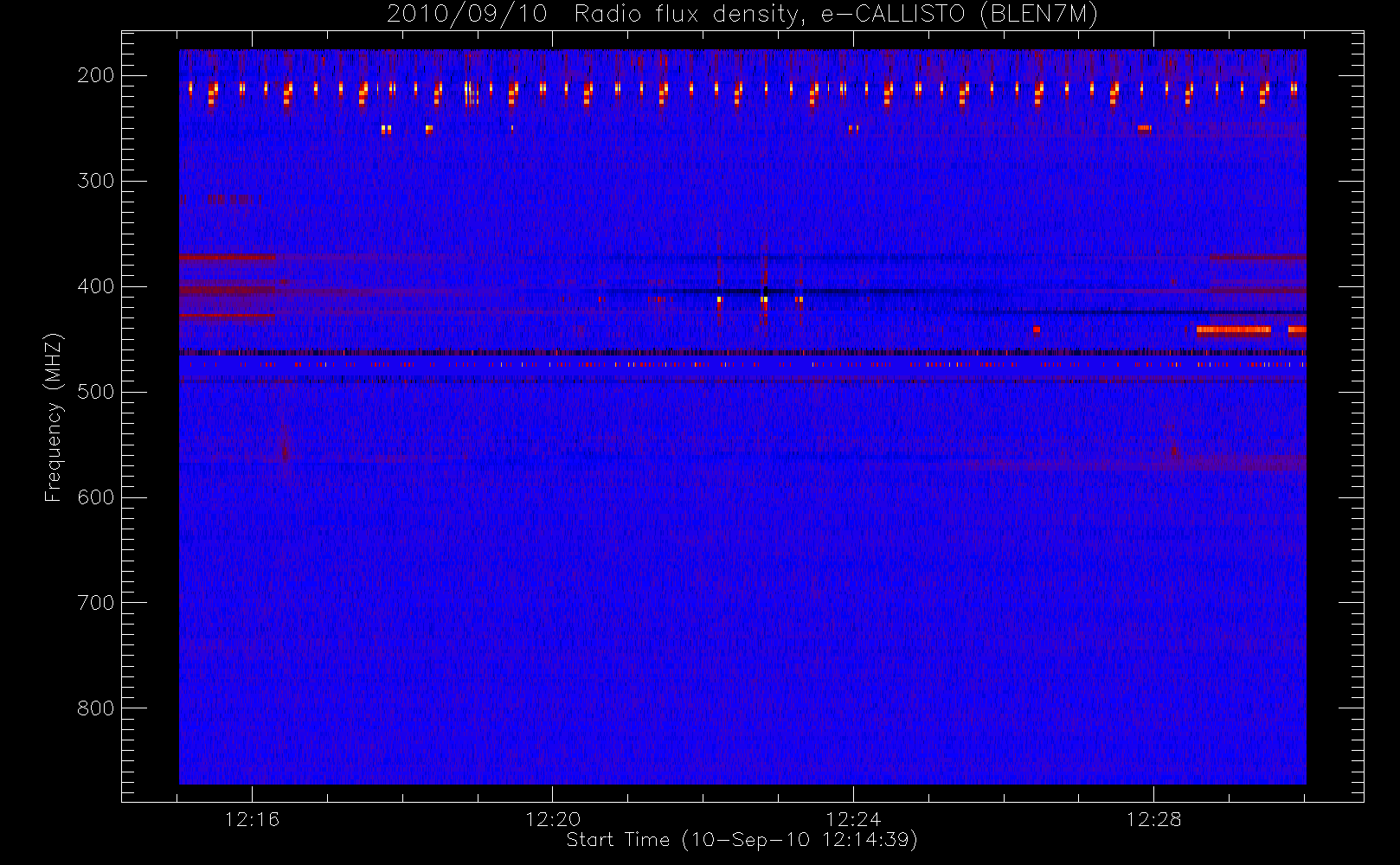The height and width of the screenshot is (865, 1400).
Task: Click the 800 frequency tick label
Action: [x=96, y=708]
